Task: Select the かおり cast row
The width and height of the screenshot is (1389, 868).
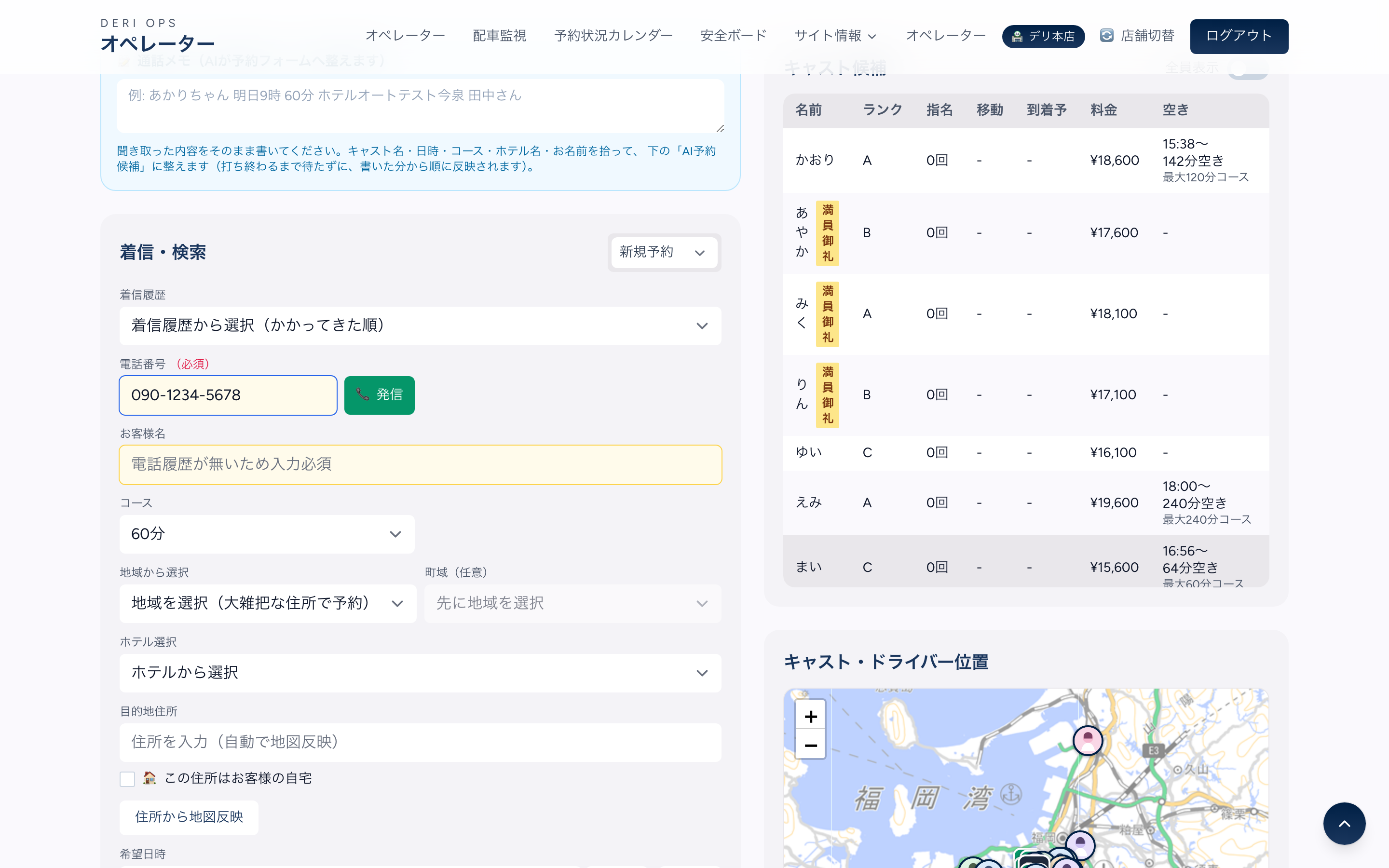Action: [1026, 160]
